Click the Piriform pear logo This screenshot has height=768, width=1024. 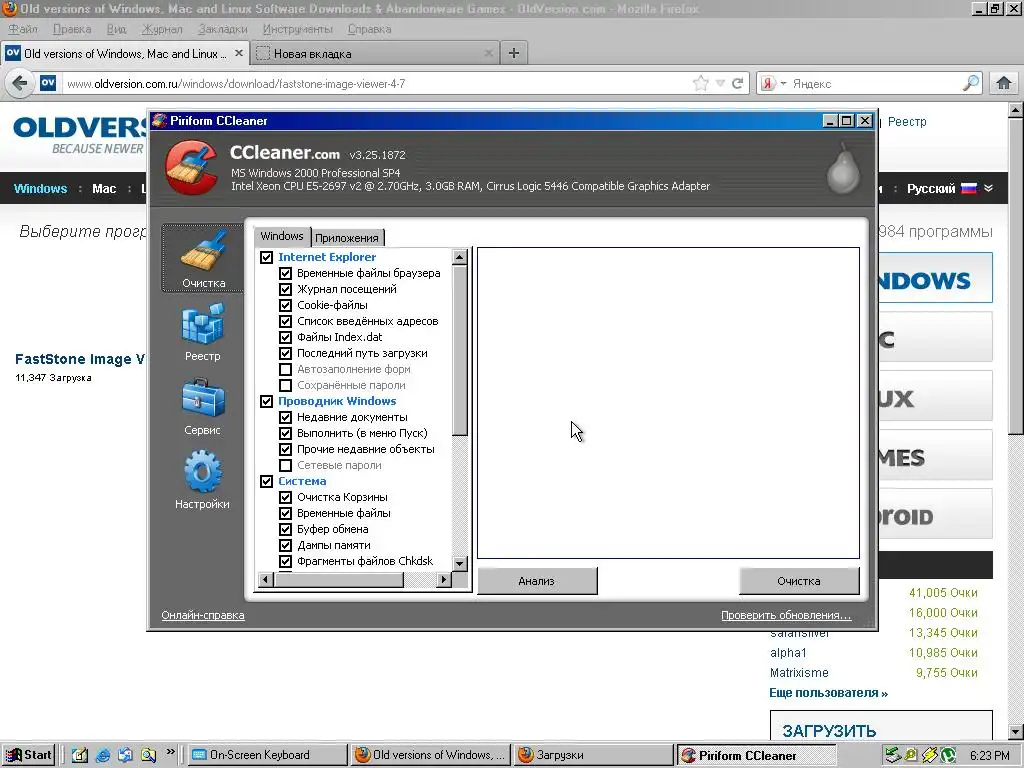[843, 168]
